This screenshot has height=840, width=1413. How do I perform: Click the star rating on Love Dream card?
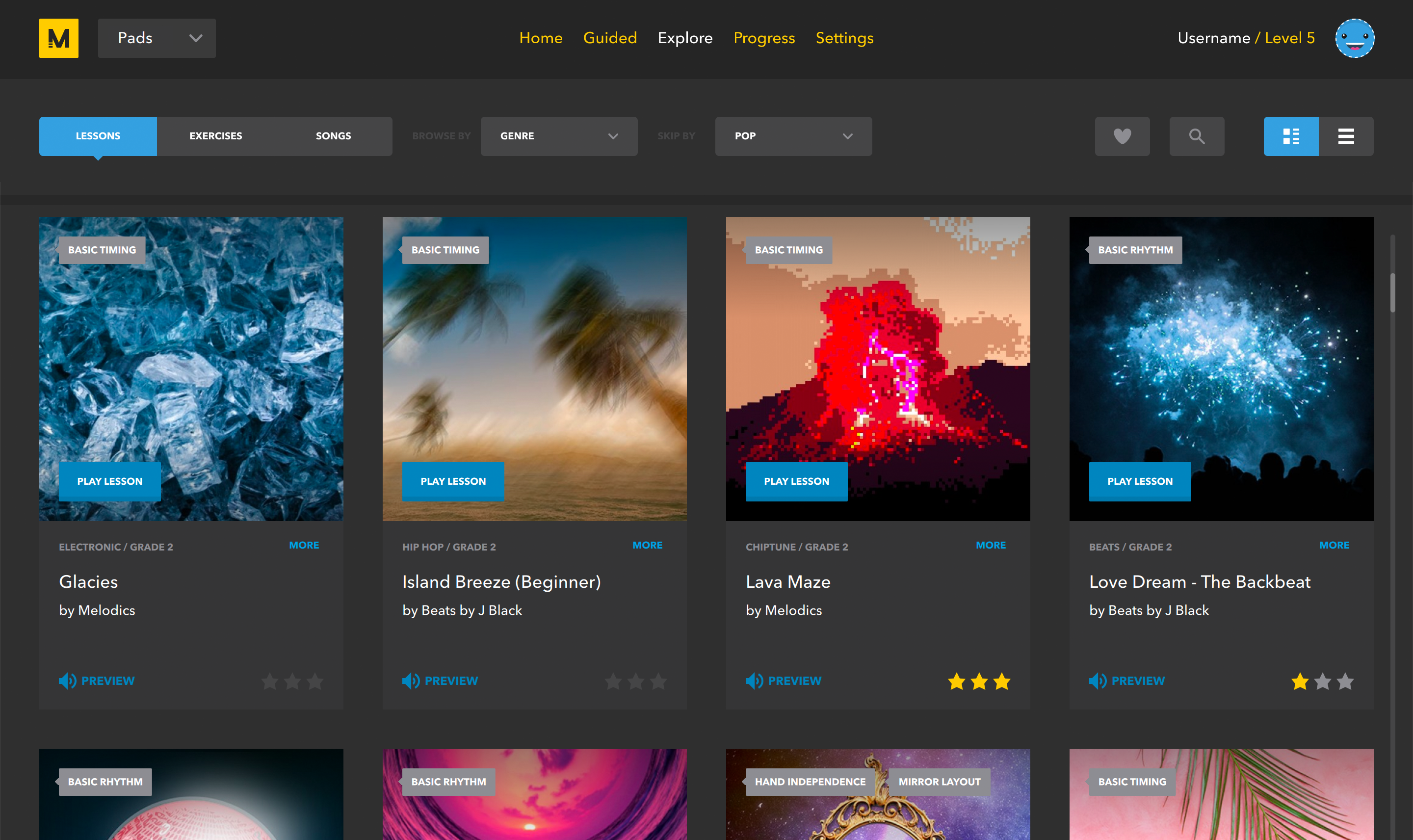coord(1322,681)
